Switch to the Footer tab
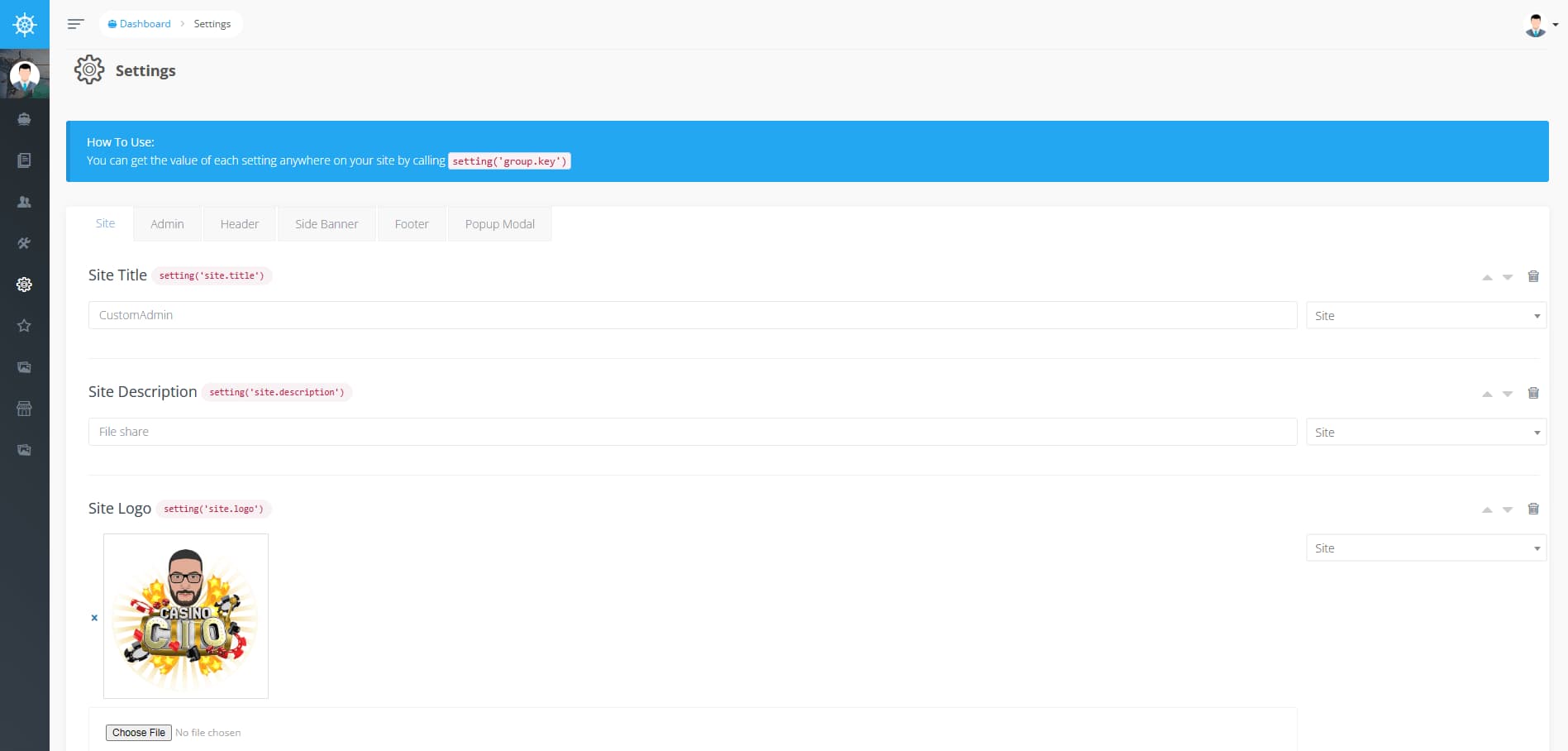 click(412, 224)
